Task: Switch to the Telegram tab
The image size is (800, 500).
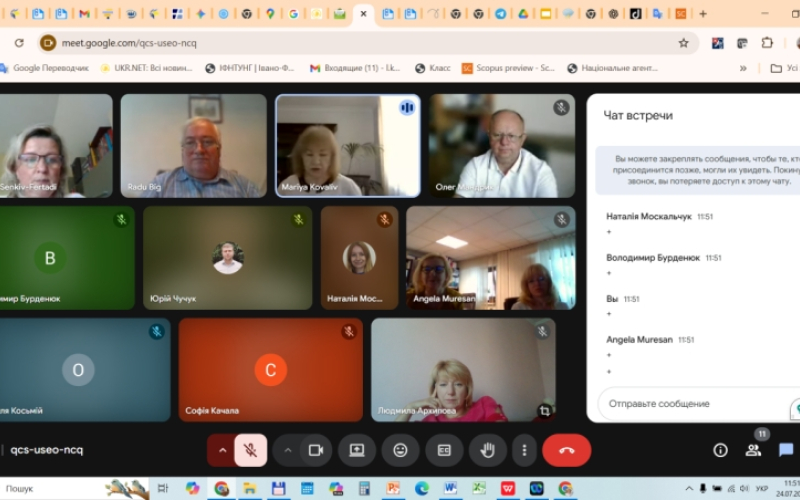Action: [x=501, y=14]
